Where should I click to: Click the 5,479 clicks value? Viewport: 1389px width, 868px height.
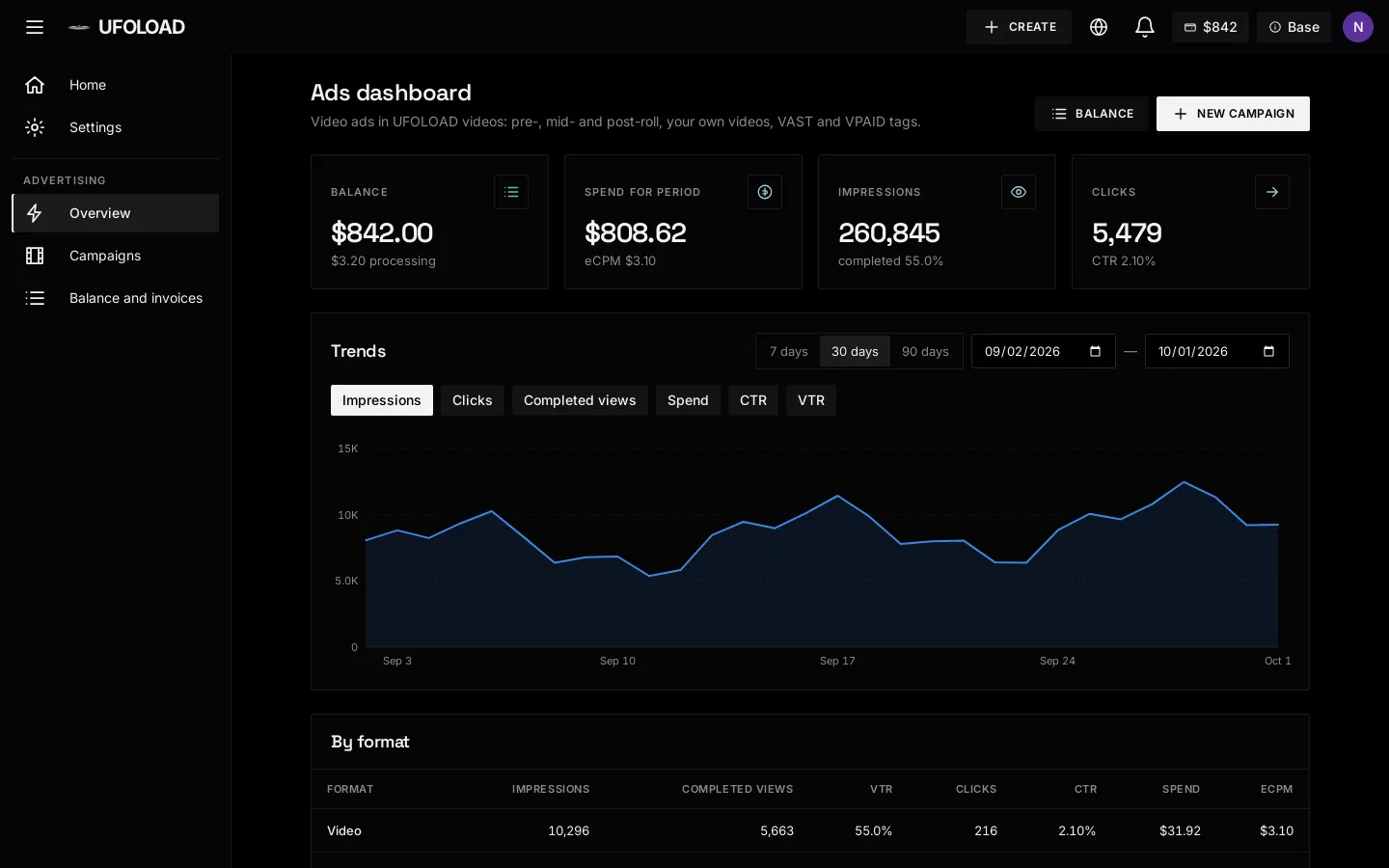click(1127, 232)
